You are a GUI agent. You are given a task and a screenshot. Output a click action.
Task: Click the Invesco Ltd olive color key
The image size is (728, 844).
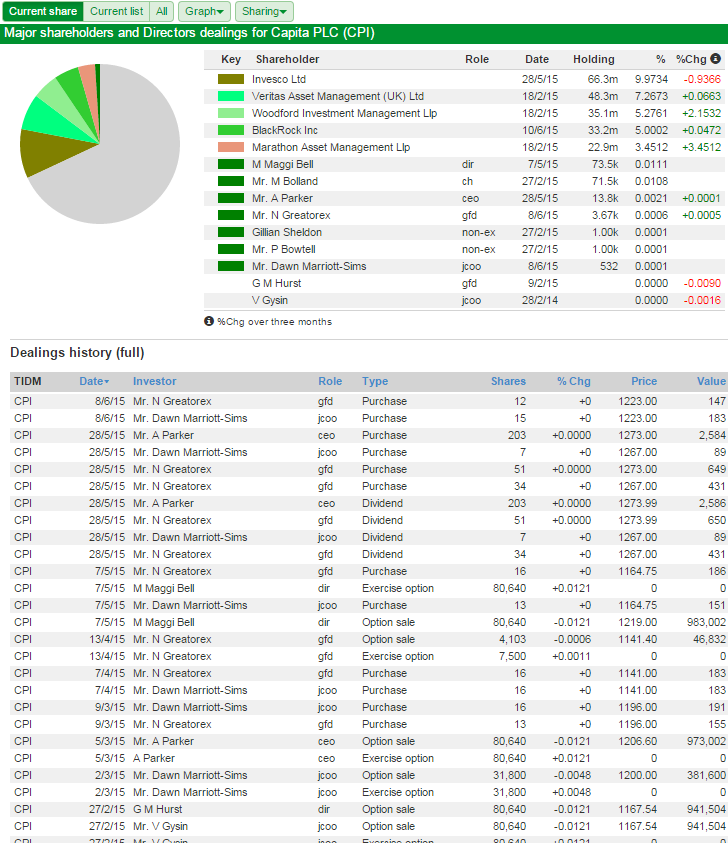pyautogui.click(x=231, y=79)
